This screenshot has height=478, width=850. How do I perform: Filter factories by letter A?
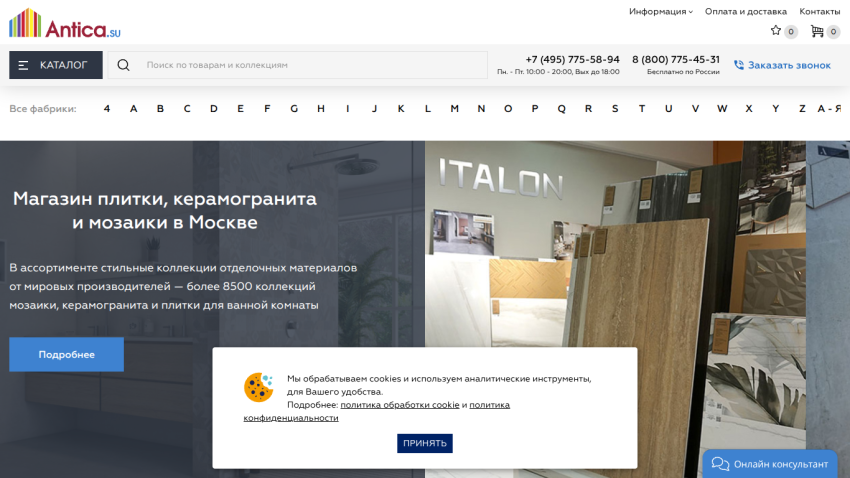point(133,109)
